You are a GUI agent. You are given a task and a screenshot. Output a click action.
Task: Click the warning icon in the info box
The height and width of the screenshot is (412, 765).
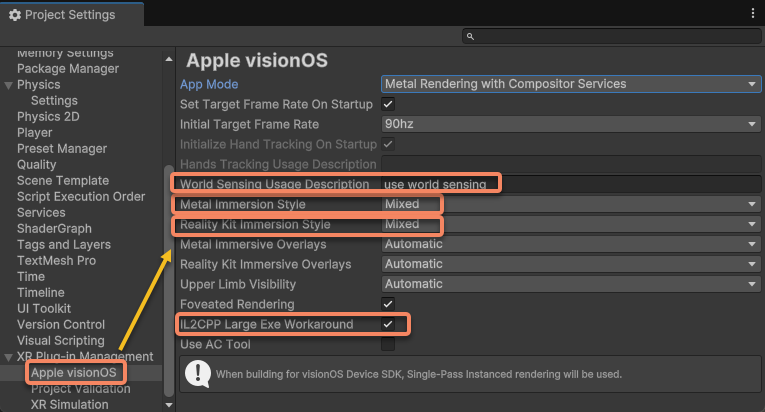[199, 374]
